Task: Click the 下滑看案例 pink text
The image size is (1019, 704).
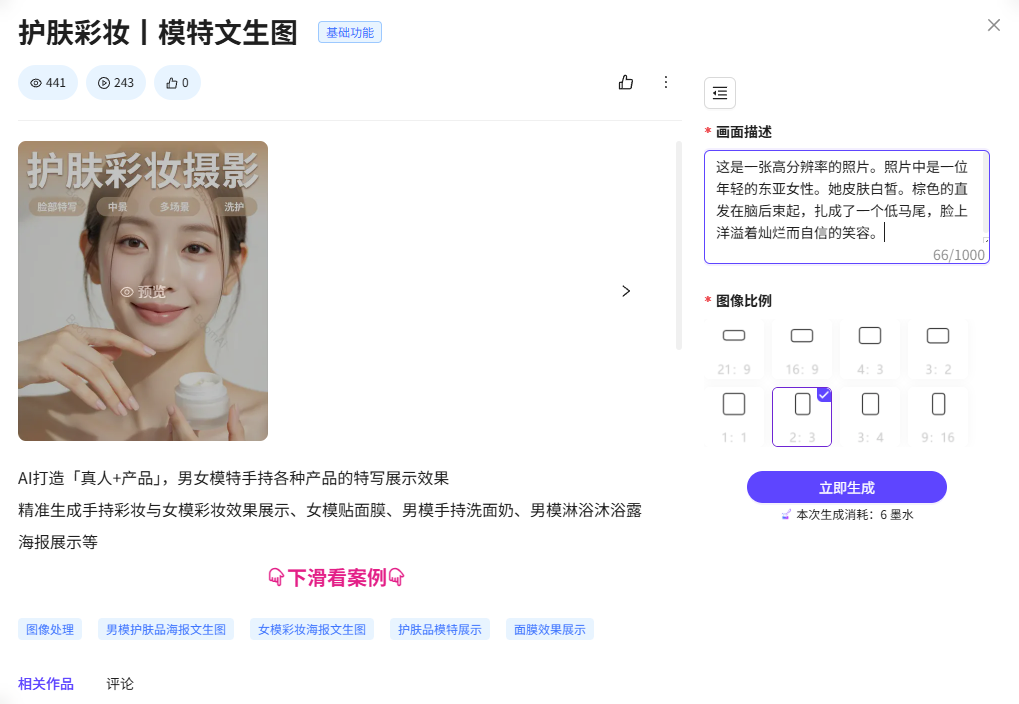Action: click(337, 577)
